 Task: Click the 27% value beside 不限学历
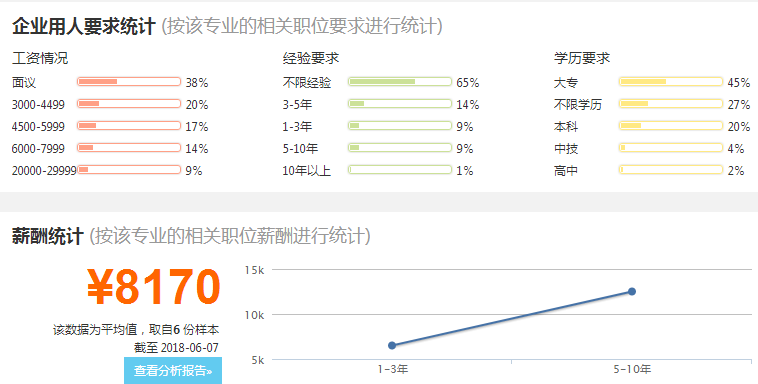point(739,104)
